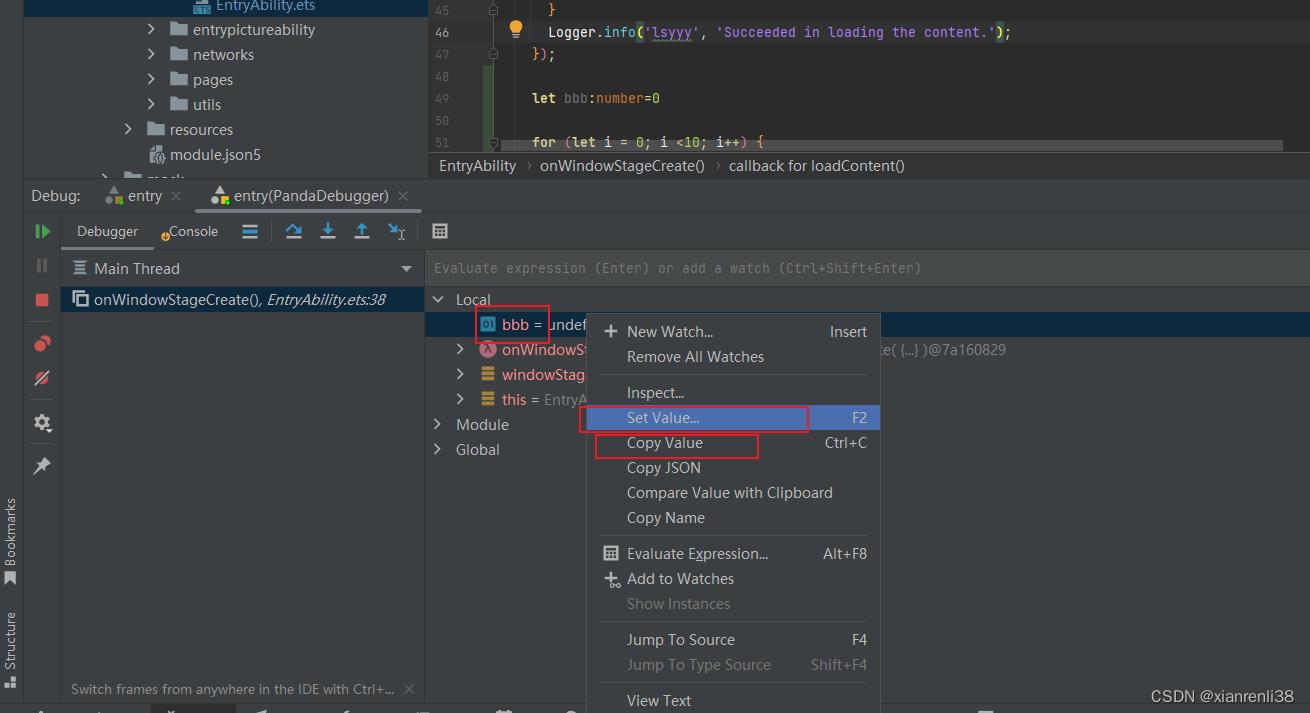Screen dimensions: 1310x713
Task: Expand the utils folder
Action: tap(151, 104)
